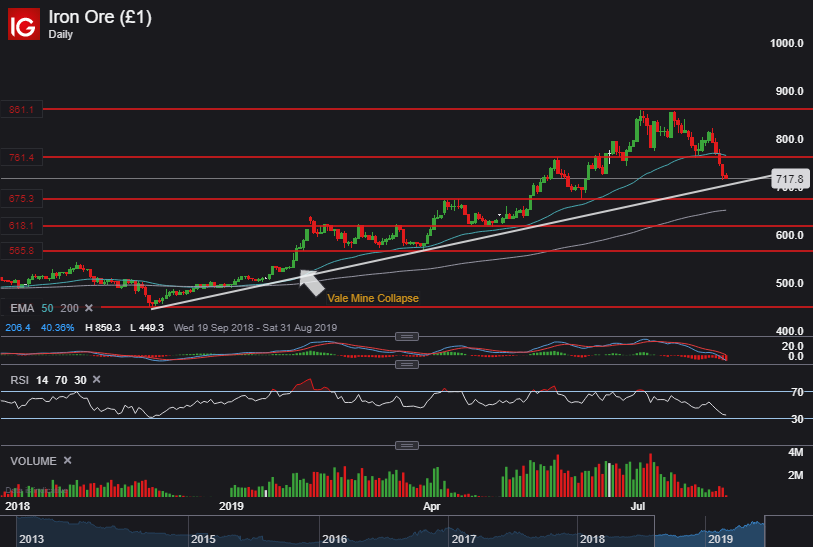Click the Jul label on the time axis
Image resolution: width=813 pixels, height=547 pixels.
point(637,507)
